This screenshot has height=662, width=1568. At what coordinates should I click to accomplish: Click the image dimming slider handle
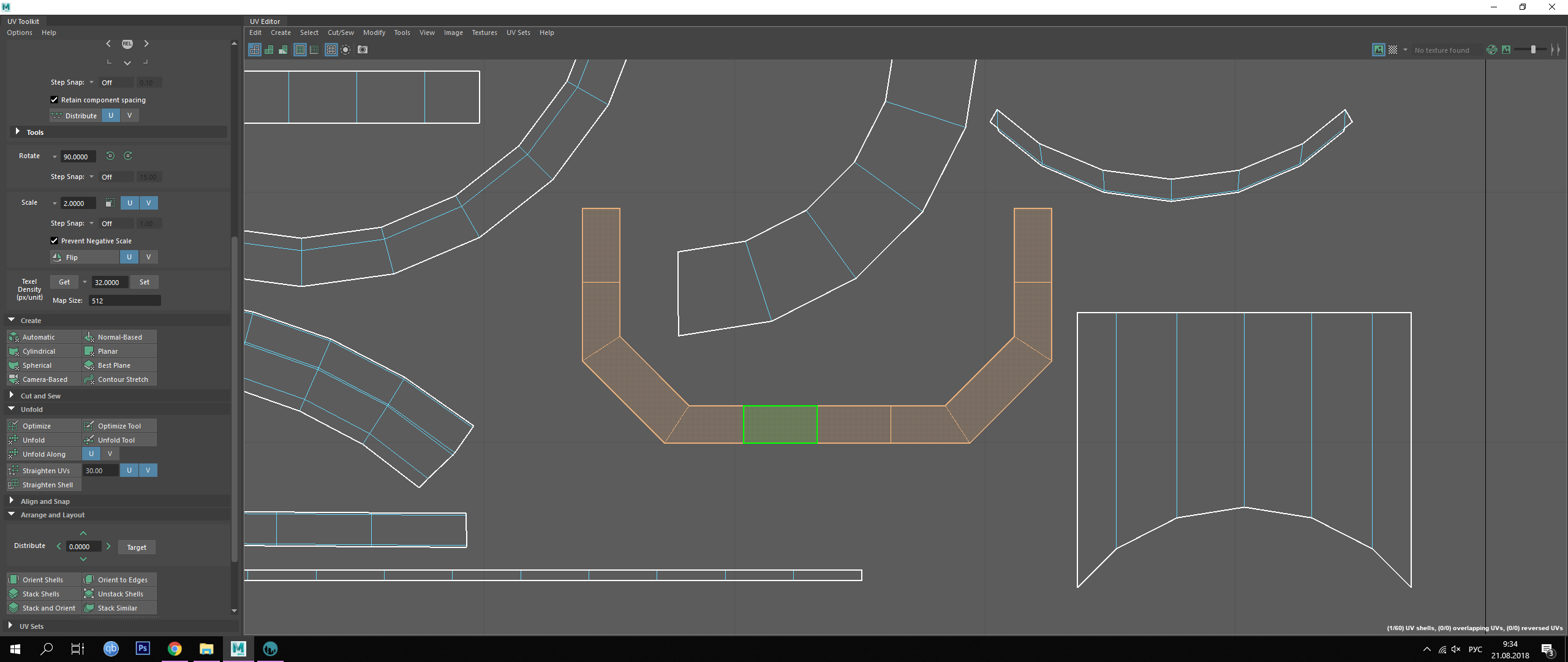click(x=1533, y=50)
